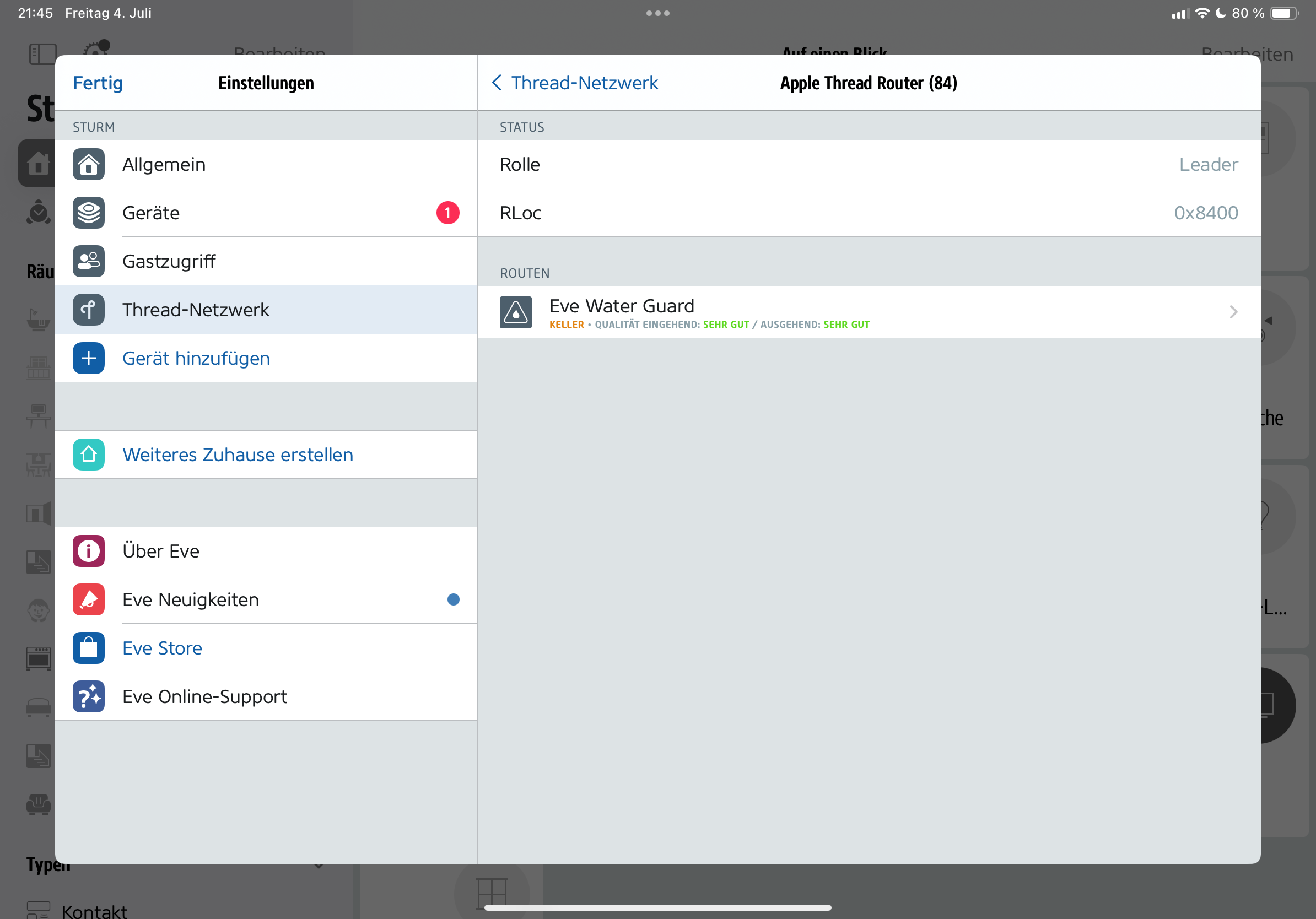Viewport: 1316px width, 919px height.
Task: Tap the teal Weiteres Zuhause house icon
Action: coord(88,455)
